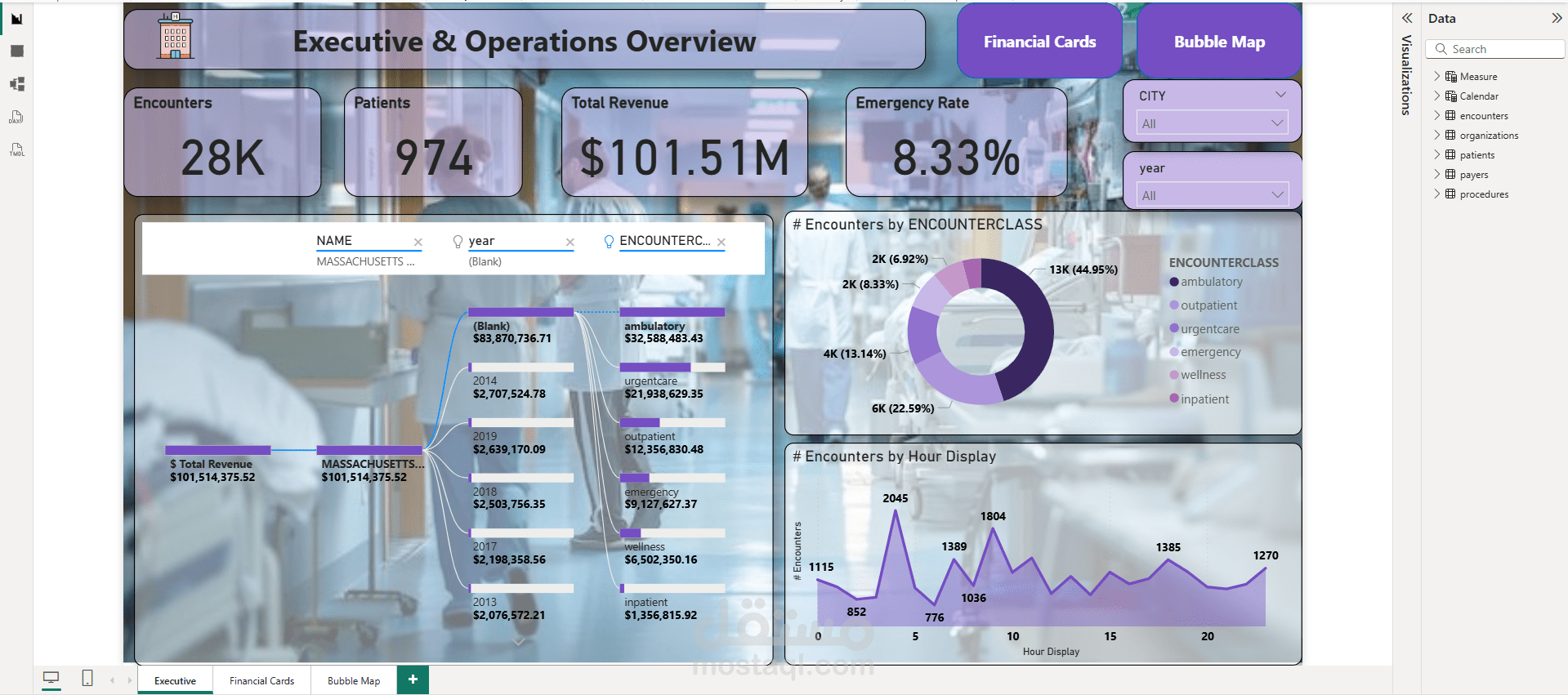1568x695 pixels.
Task: Collapse the CITY slicer header chevron
Action: (x=1280, y=96)
